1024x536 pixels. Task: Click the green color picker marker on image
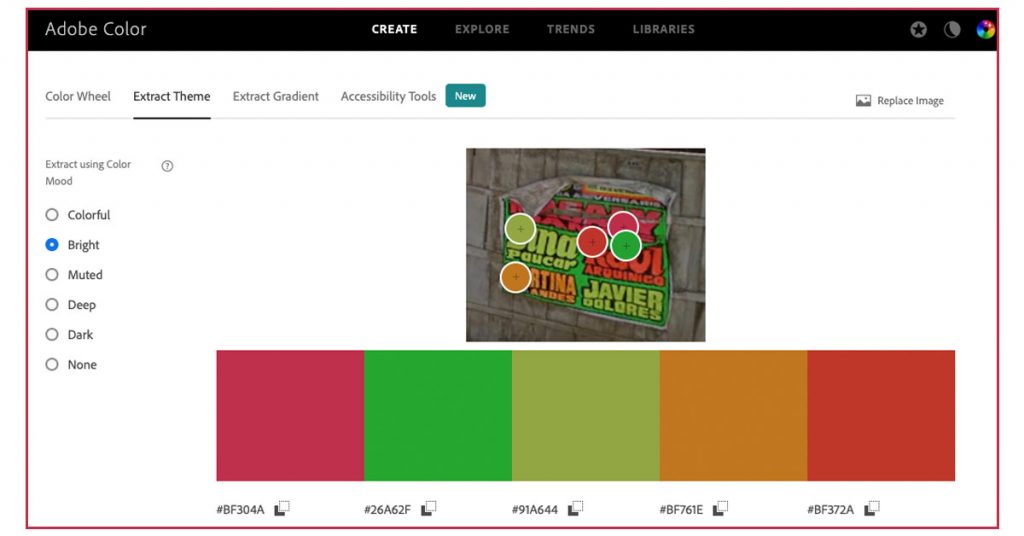click(626, 245)
